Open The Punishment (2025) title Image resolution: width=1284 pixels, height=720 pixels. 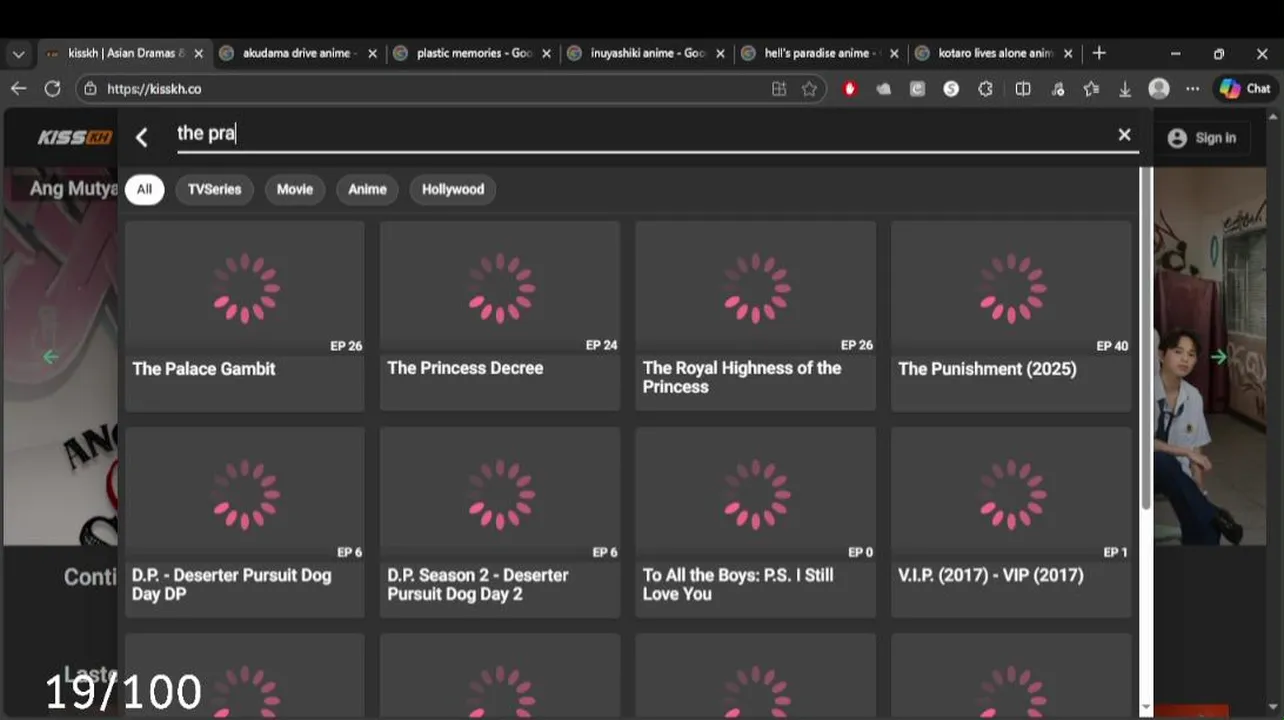[x=987, y=369]
